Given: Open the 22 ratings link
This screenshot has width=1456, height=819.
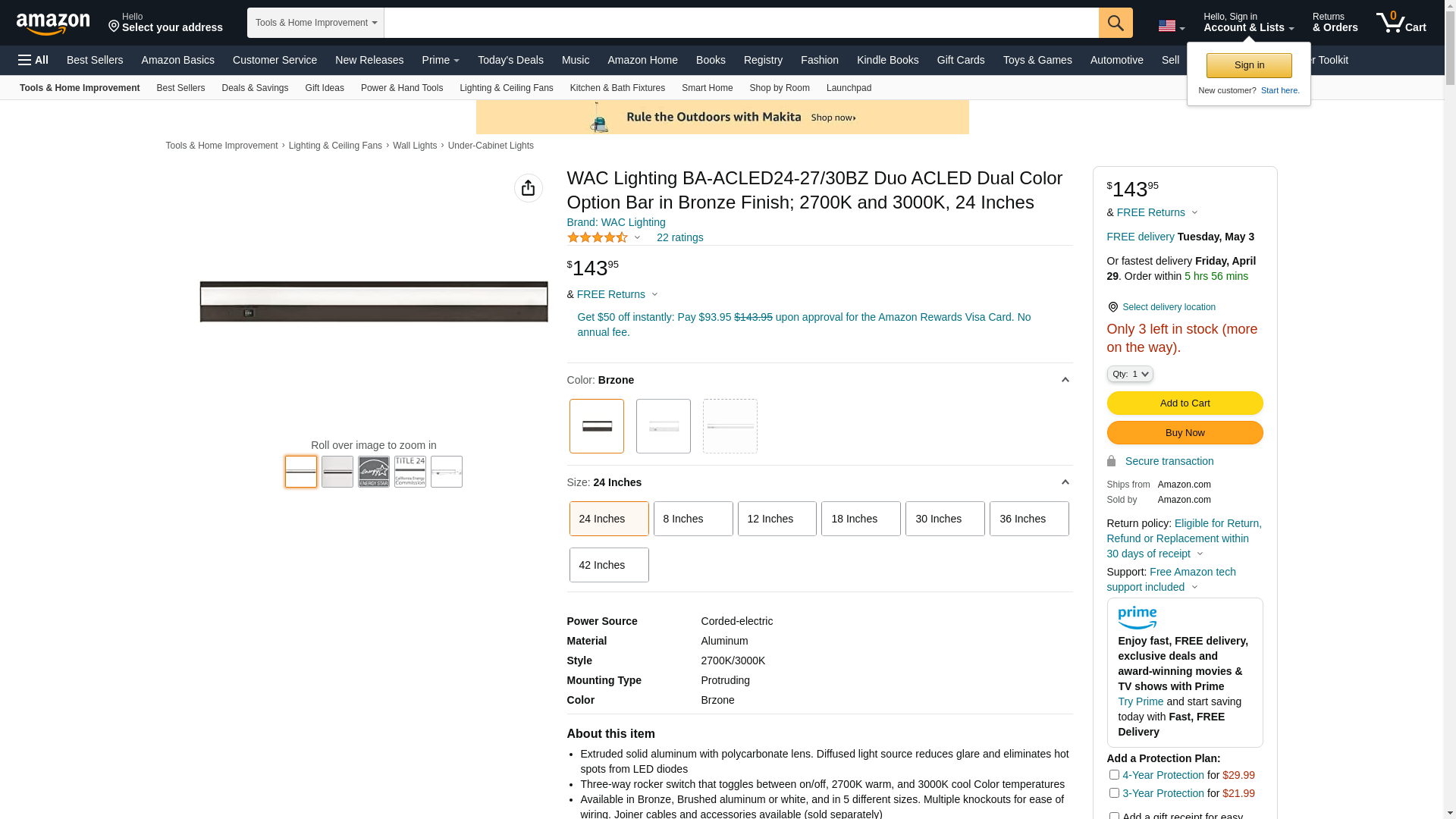Looking at the screenshot, I should click(x=679, y=237).
